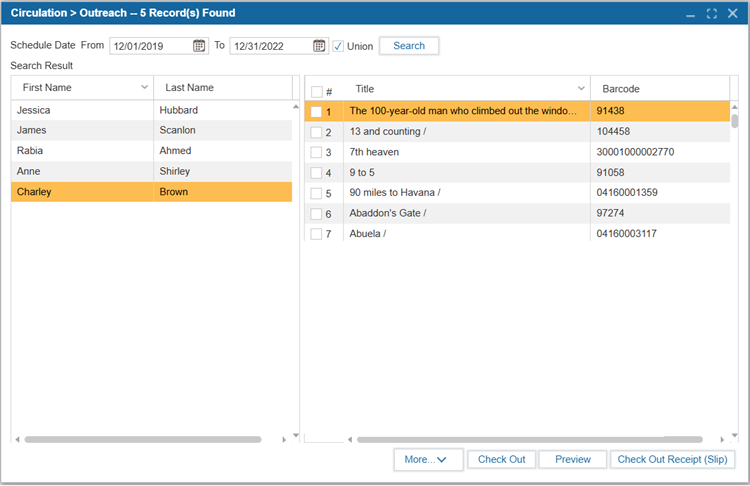The width and height of the screenshot is (750, 486).
Task: Click the titles list vertical scrollbar thumb
Action: click(x=735, y=121)
